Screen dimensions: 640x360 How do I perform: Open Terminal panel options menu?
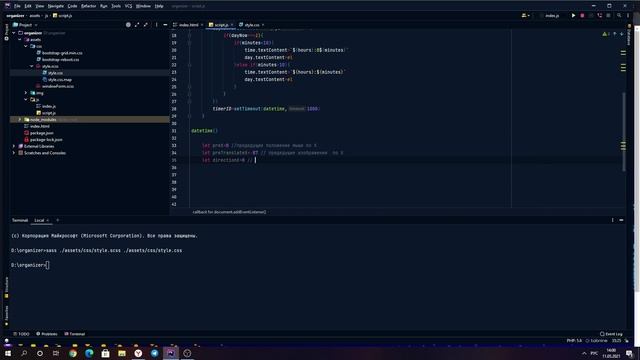[612, 220]
